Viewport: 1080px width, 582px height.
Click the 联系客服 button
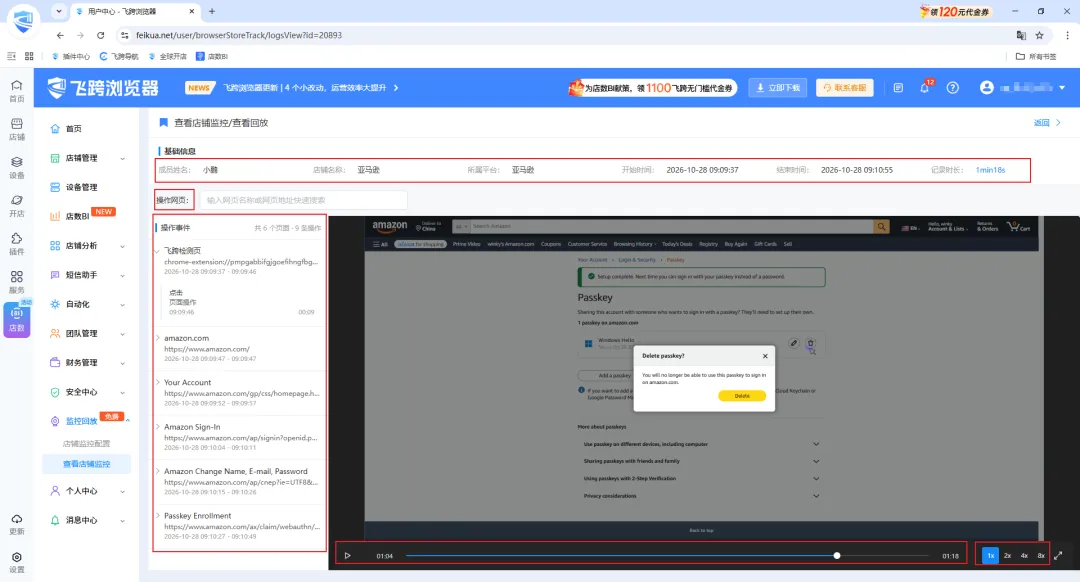844,87
